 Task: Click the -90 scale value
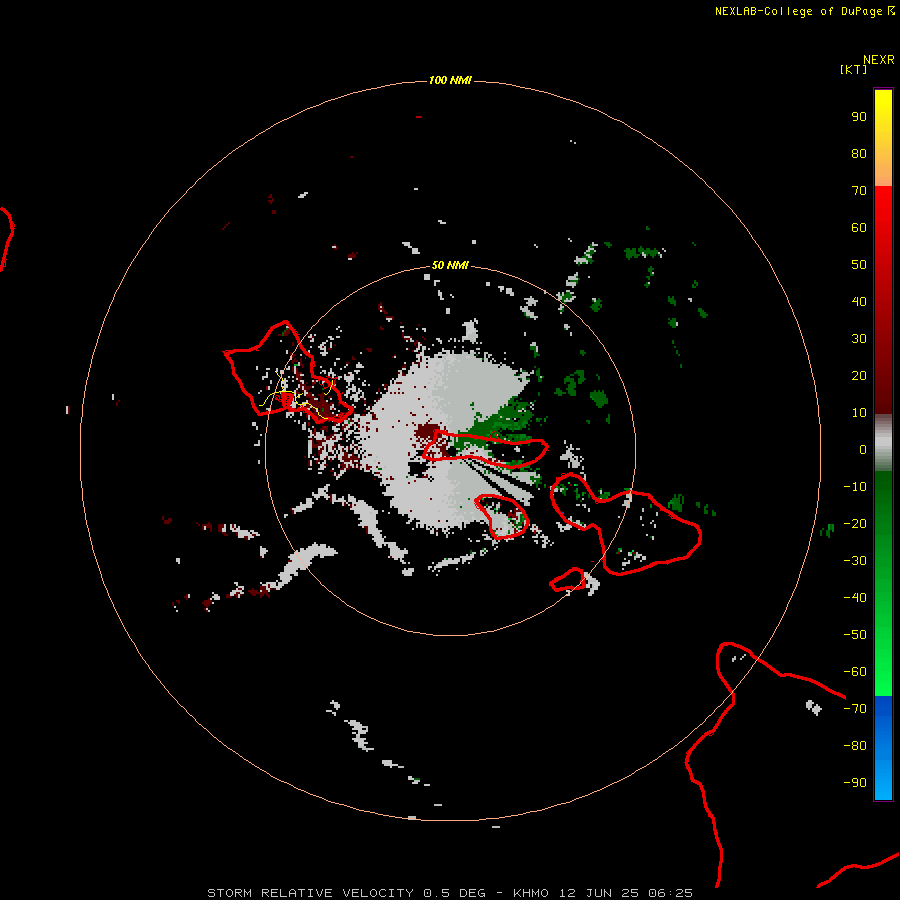click(x=855, y=783)
